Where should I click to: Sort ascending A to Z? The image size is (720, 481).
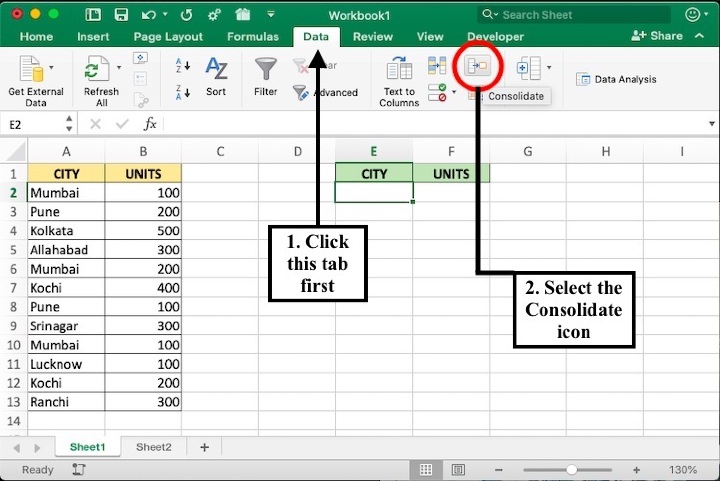(183, 66)
